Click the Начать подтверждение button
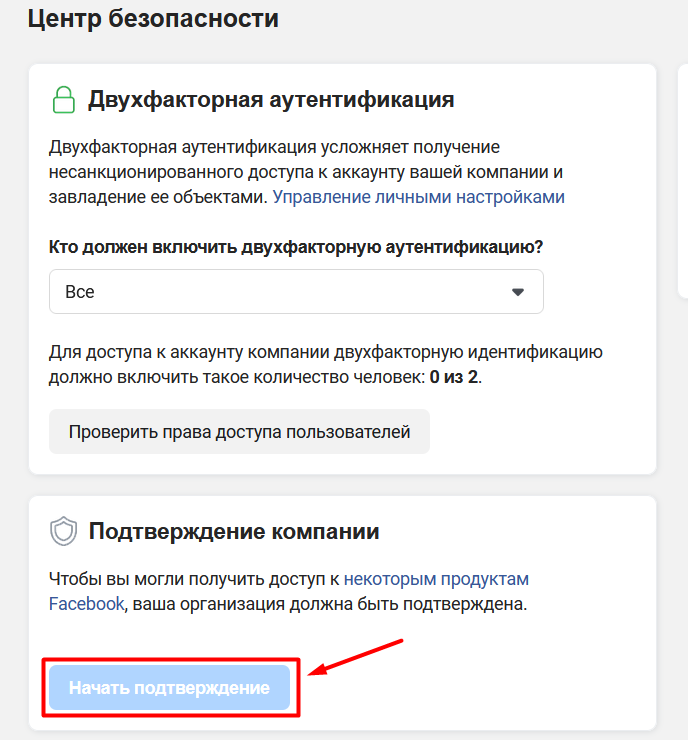The height and width of the screenshot is (740, 688). pyautogui.click(x=169, y=688)
